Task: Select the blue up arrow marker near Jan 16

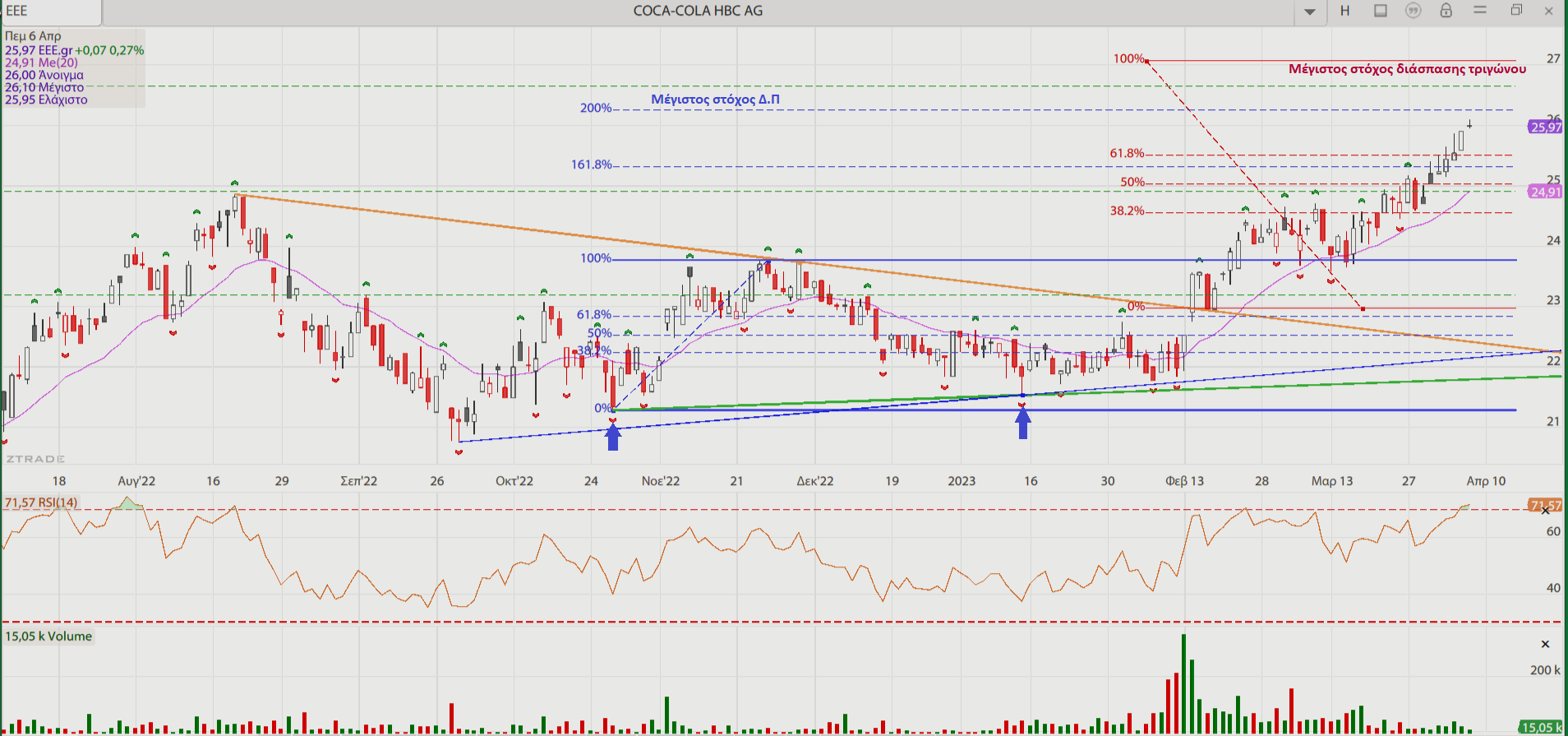Action: click(x=1023, y=424)
